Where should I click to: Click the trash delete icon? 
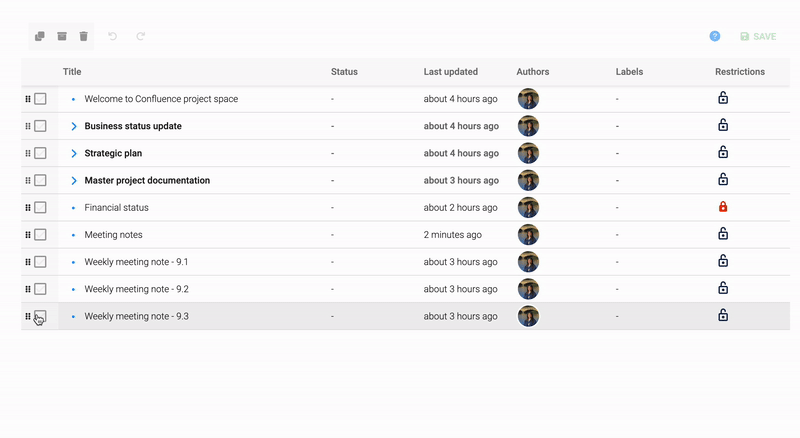point(84,36)
